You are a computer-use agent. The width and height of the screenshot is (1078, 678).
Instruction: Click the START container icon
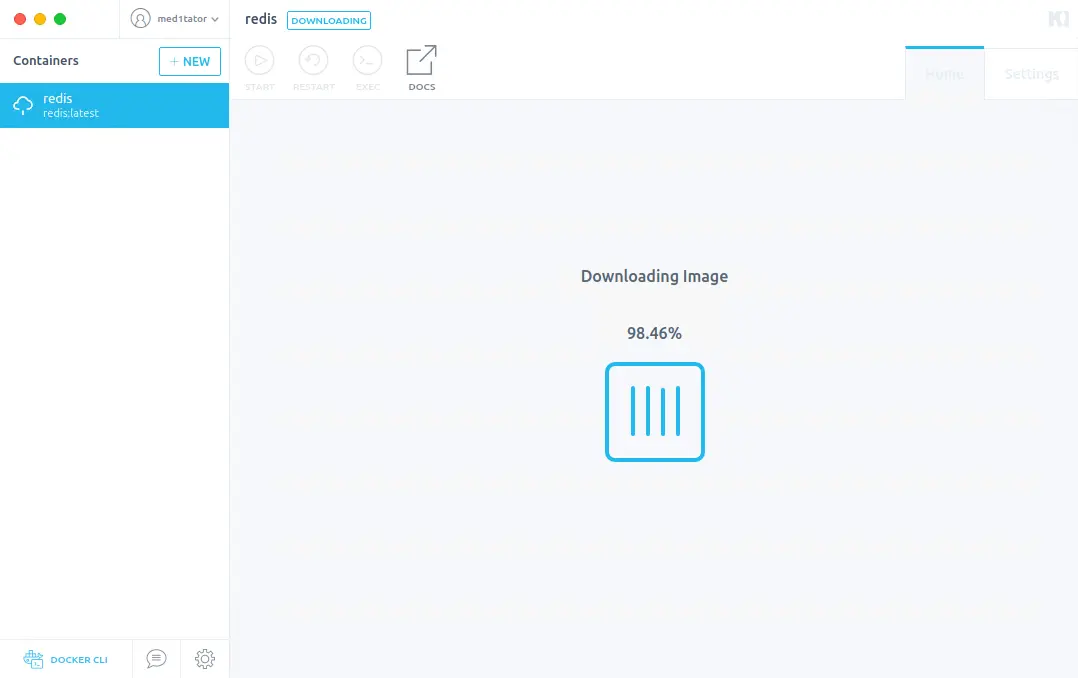click(x=259, y=61)
